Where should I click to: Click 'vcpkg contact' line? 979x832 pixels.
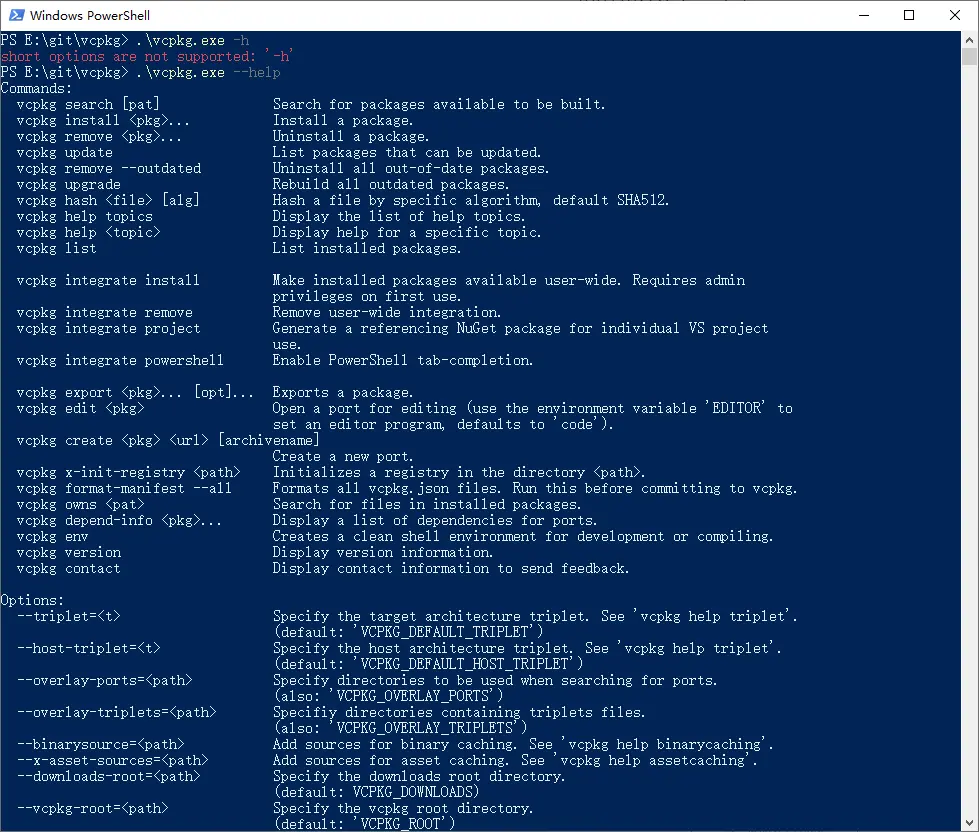69,569
